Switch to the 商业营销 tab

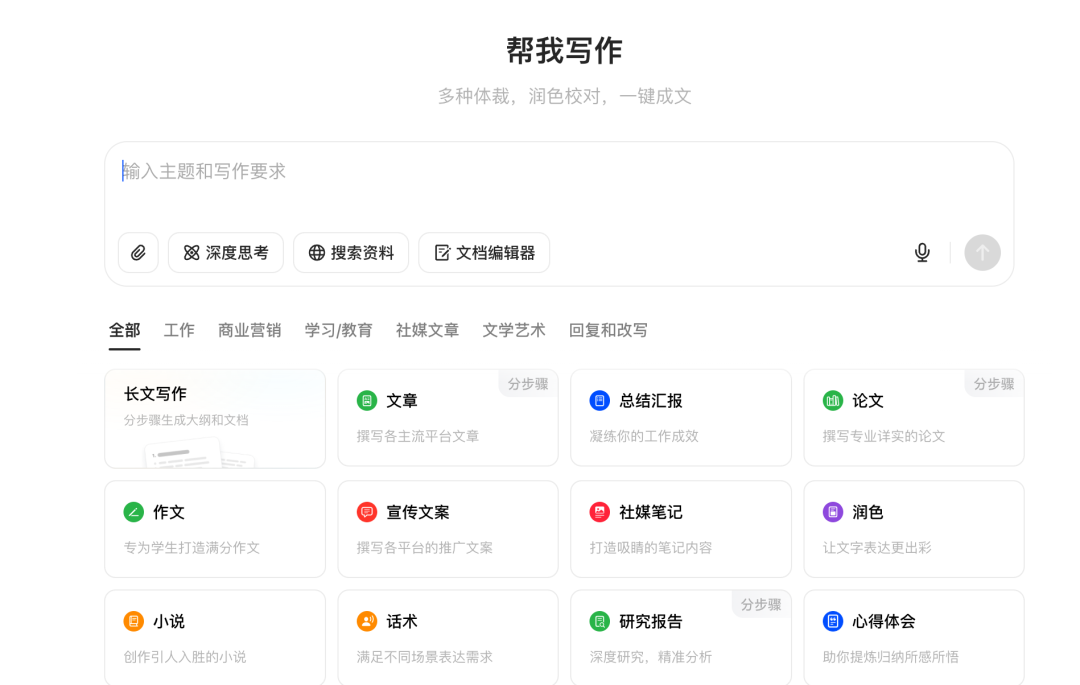tap(249, 330)
